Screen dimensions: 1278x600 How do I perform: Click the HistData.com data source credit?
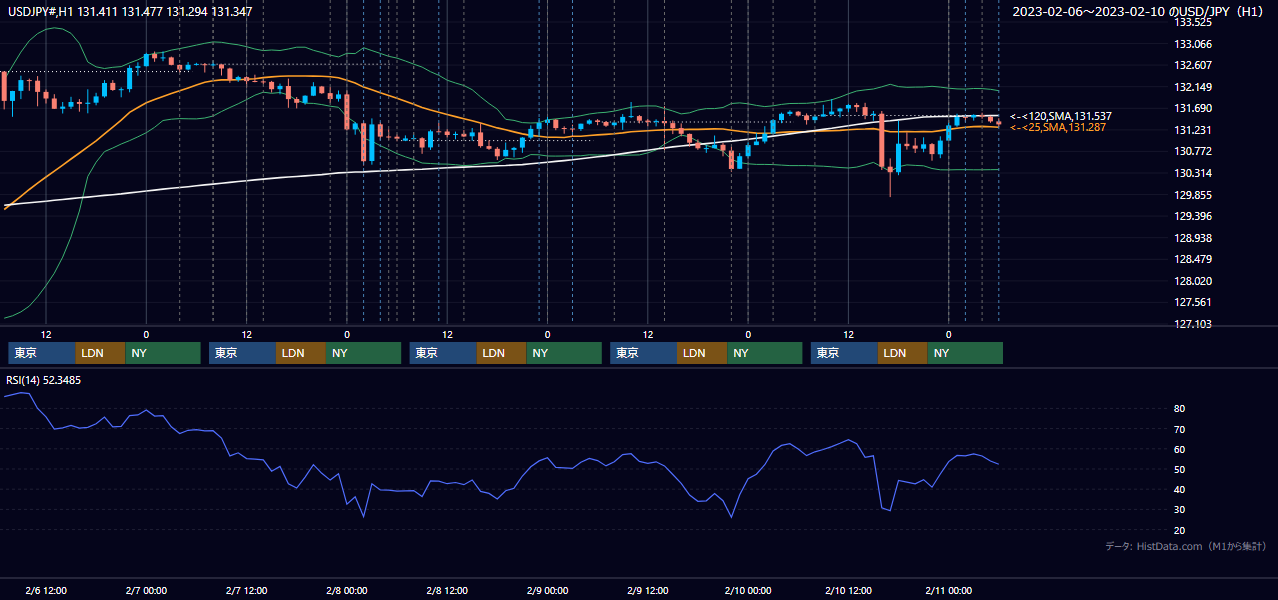coord(1186,546)
